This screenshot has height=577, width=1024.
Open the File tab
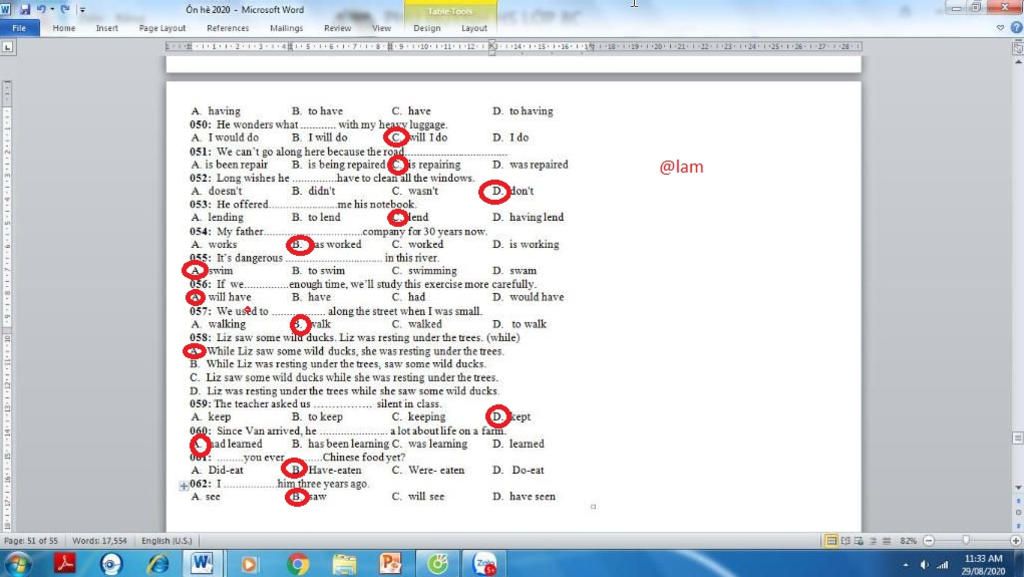(x=20, y=28)
